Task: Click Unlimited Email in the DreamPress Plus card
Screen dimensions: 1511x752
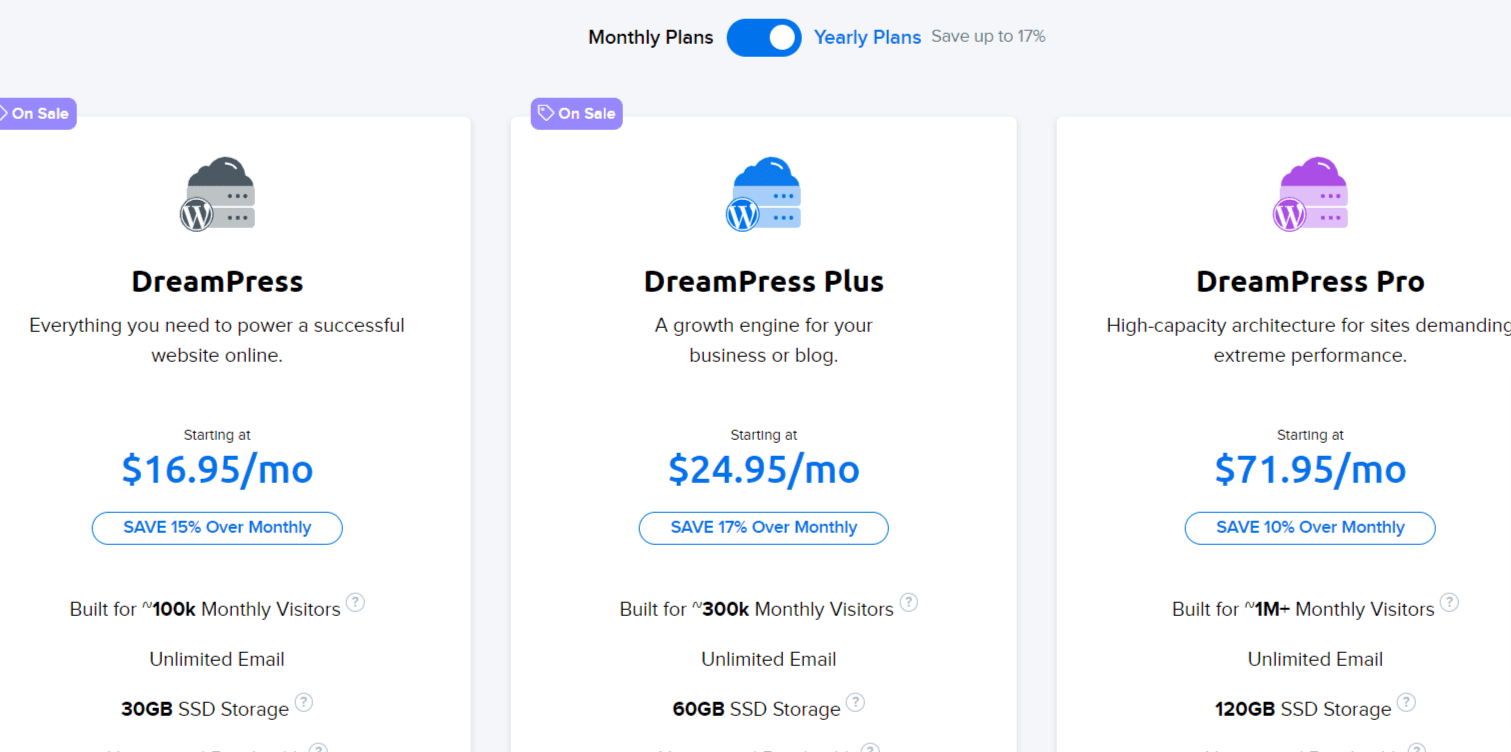Action: [x=769, y=660]
